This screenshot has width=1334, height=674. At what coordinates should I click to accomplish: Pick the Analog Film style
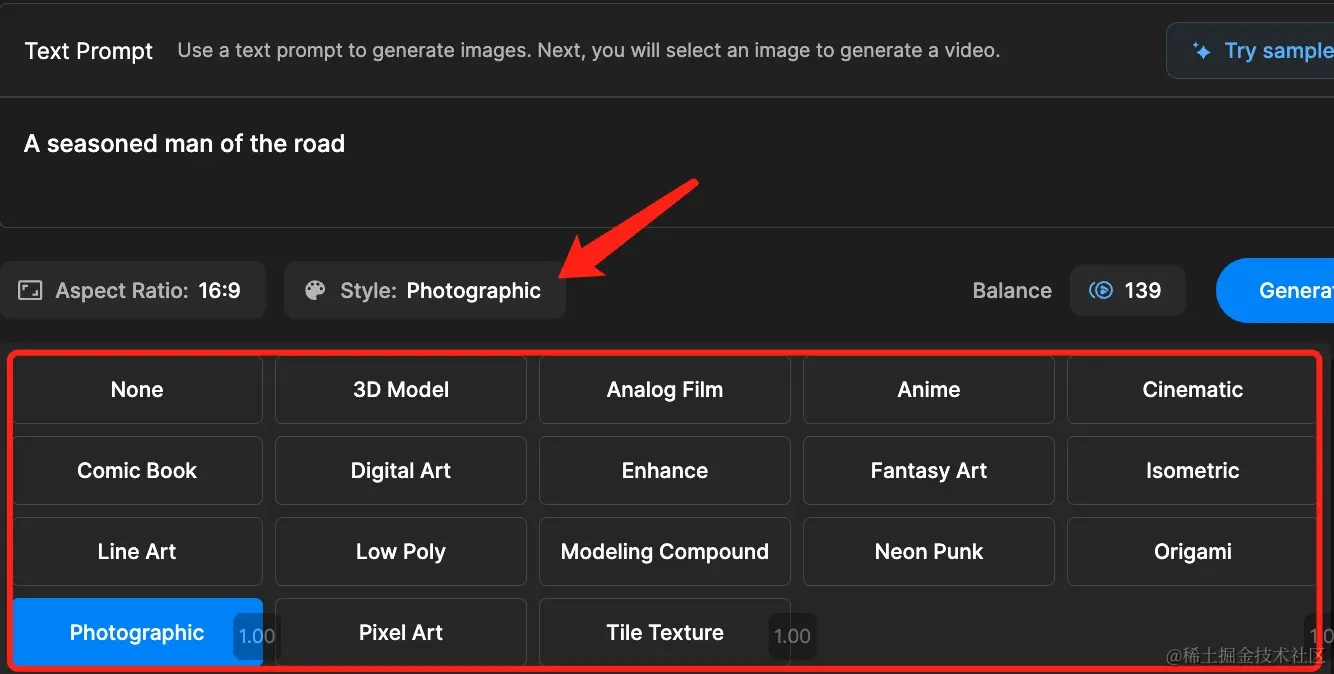click(665, 390)
